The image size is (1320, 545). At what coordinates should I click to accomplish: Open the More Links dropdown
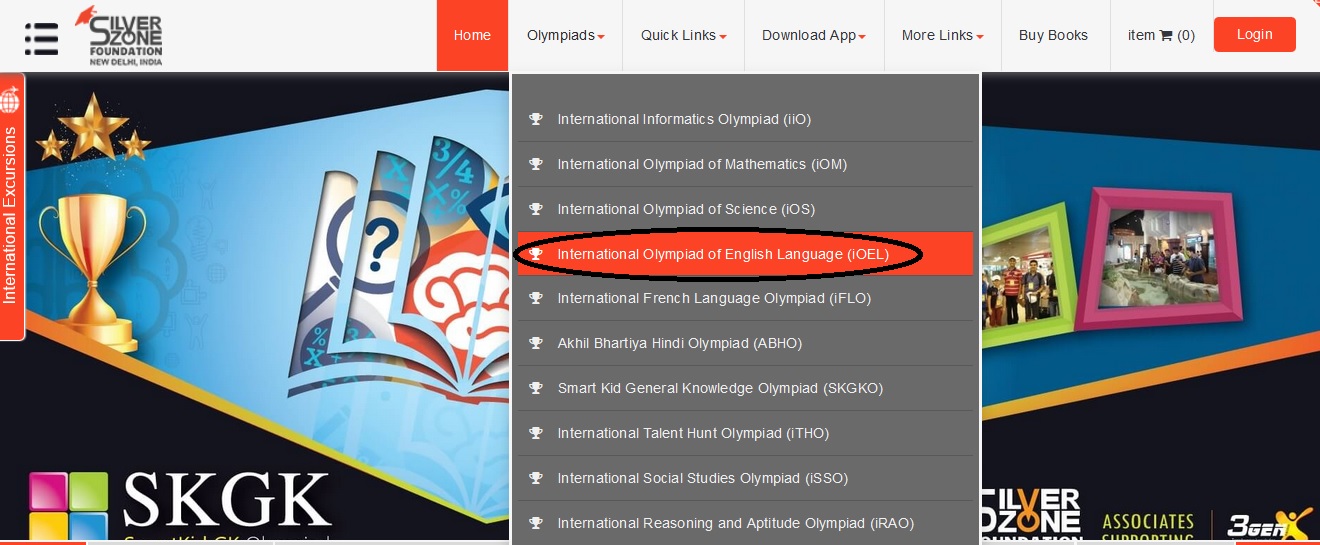tap(942, 35)
